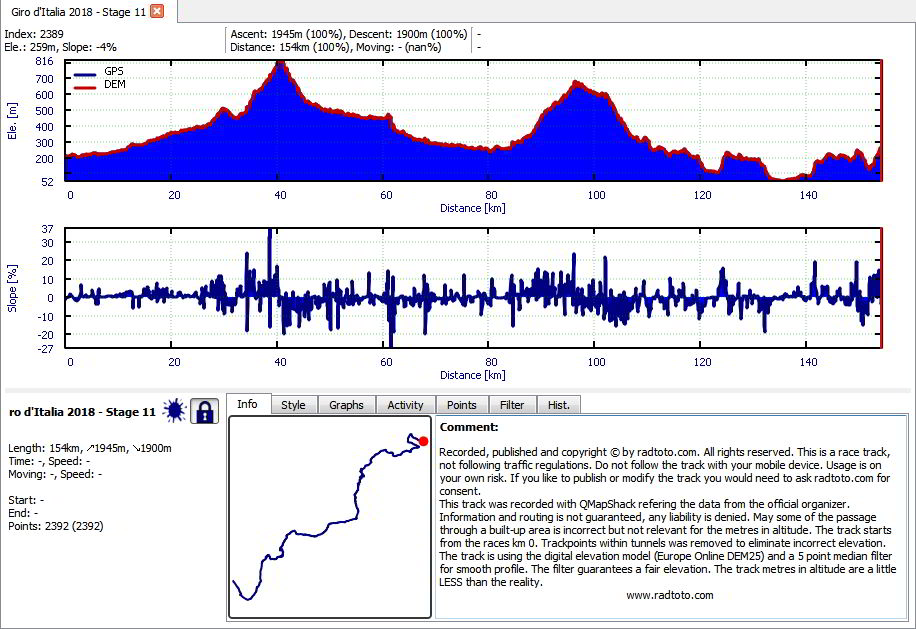
Task: Click the red end-point marker on the map
Action: point(424,441)
